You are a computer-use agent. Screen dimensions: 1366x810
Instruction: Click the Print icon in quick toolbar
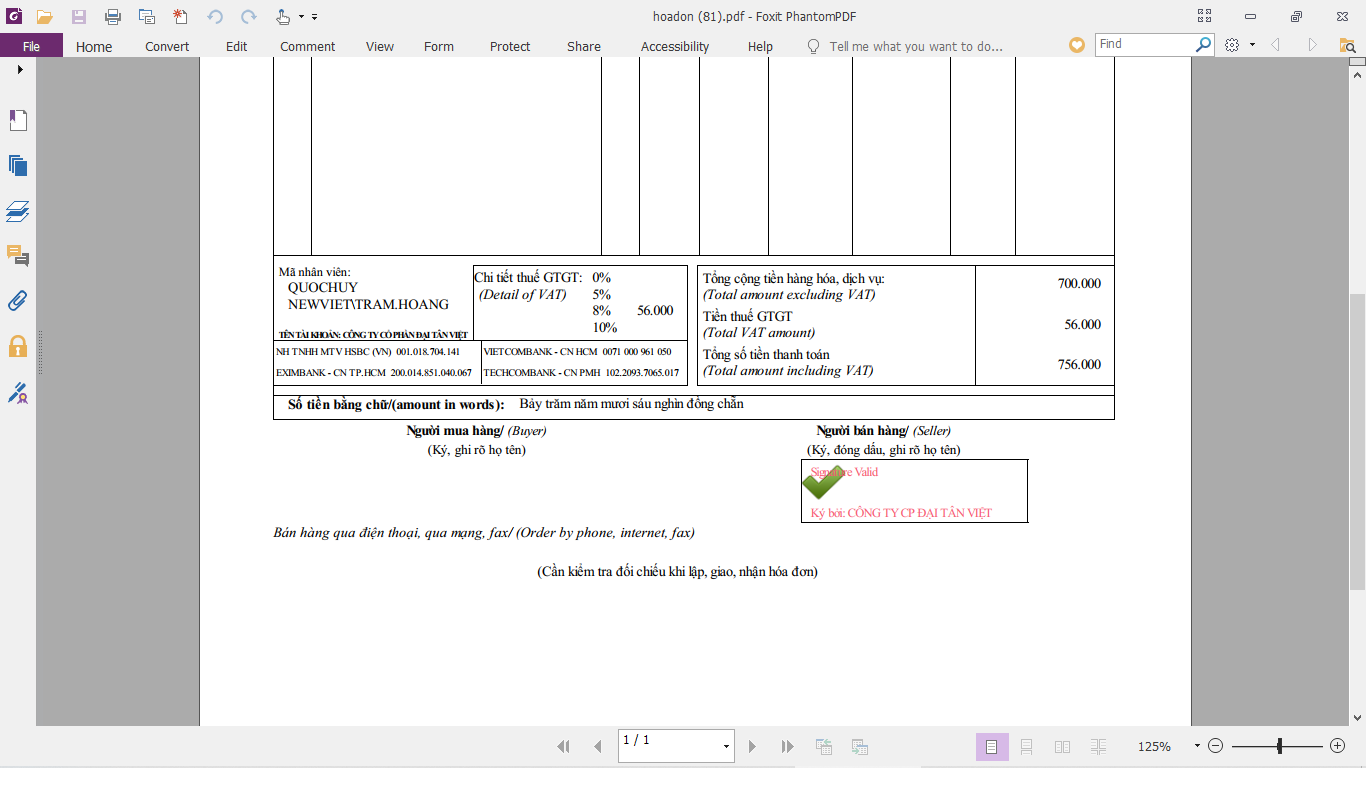[113, 17]
